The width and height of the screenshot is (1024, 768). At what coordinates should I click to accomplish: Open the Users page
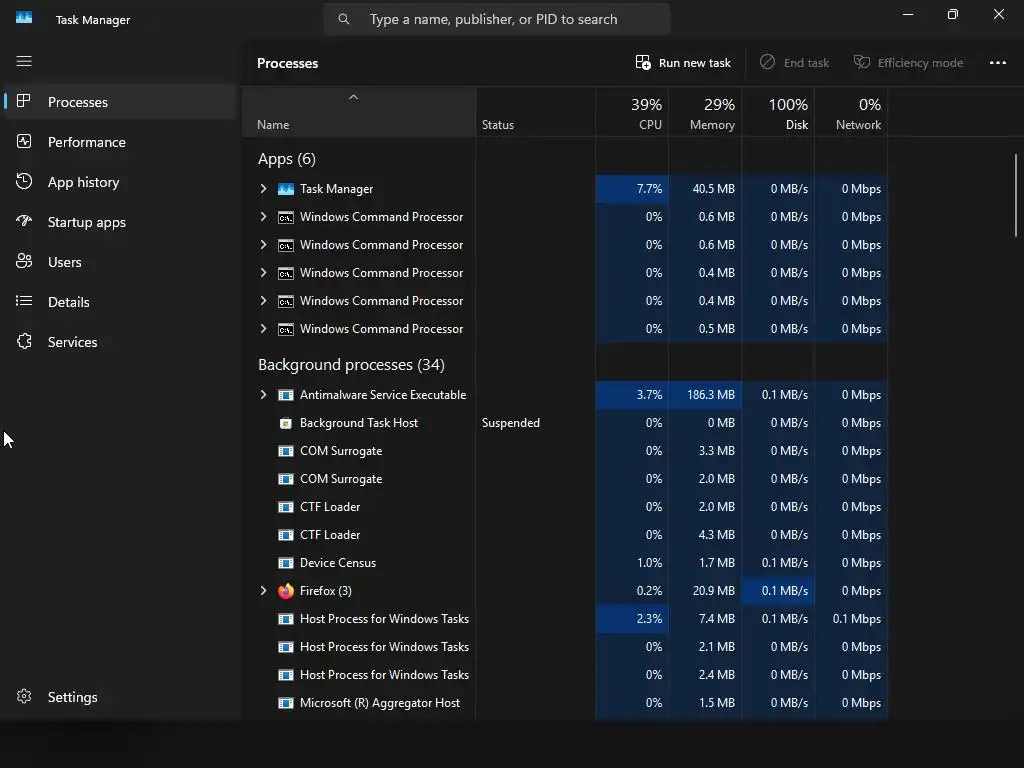pyautogui.click(x=120, y=262)
